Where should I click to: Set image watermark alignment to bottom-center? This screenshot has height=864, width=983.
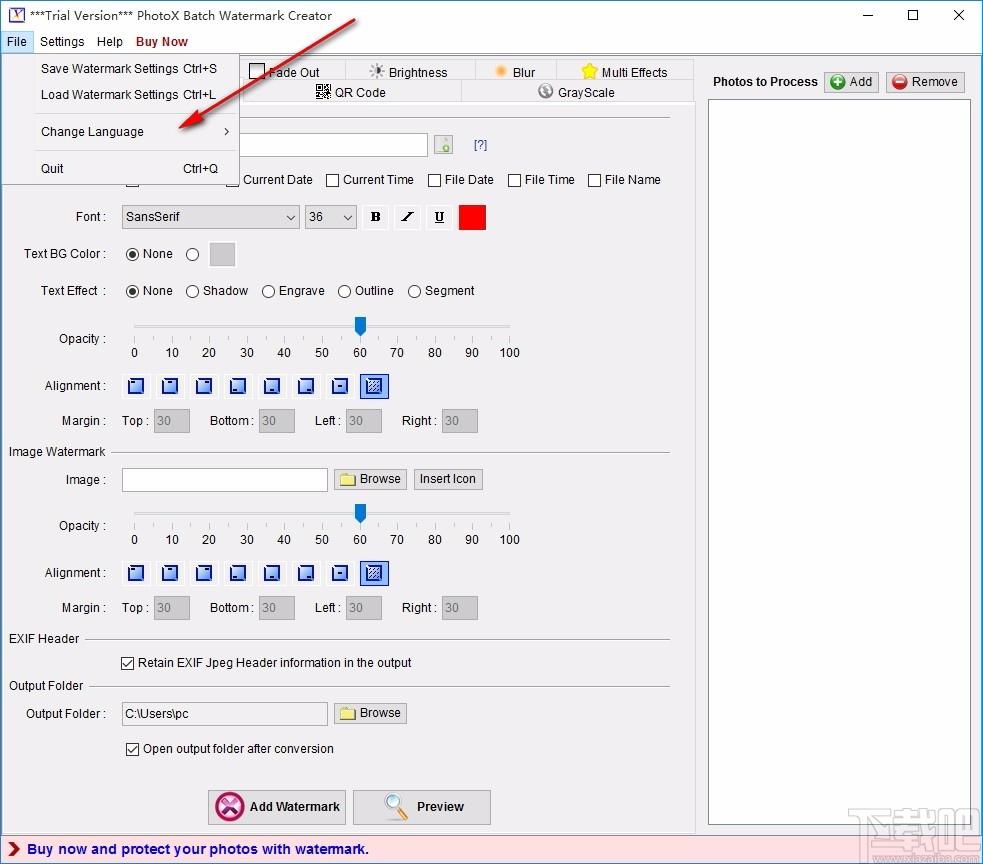pyautogui.click(x=271, y=573)
